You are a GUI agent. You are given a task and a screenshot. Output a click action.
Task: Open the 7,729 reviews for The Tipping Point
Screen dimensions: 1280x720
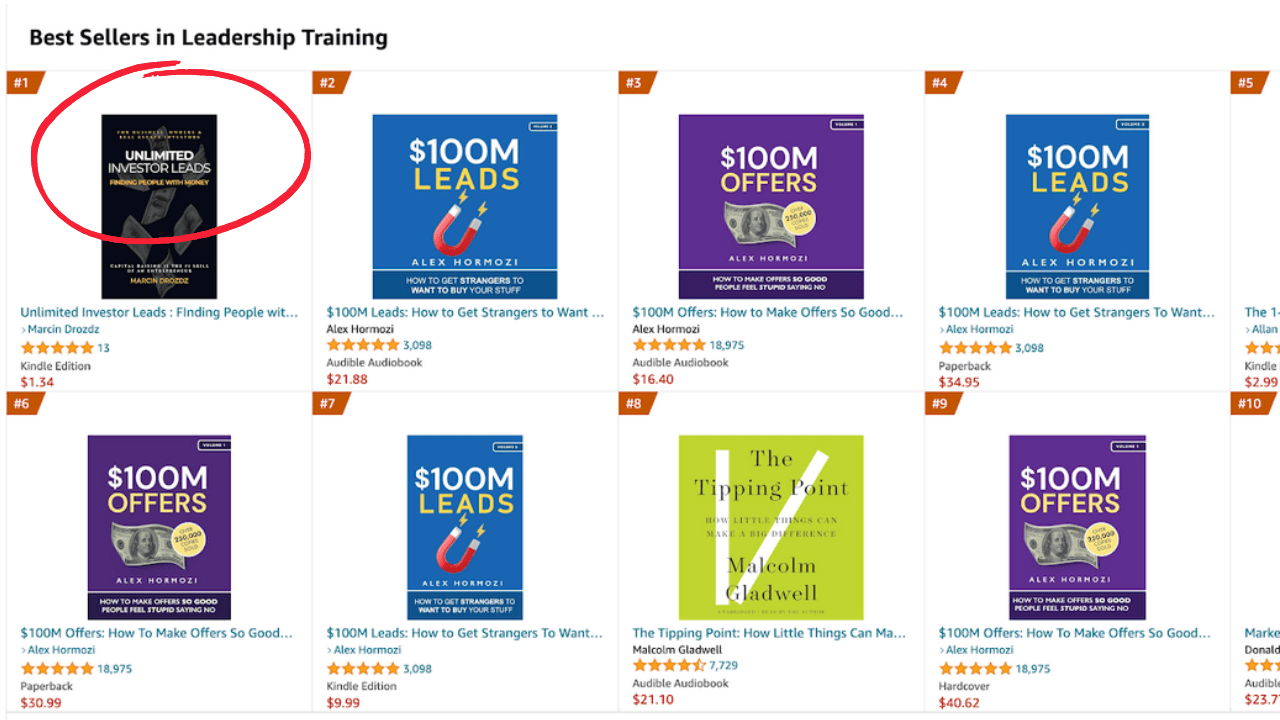(x=723, y=666)
